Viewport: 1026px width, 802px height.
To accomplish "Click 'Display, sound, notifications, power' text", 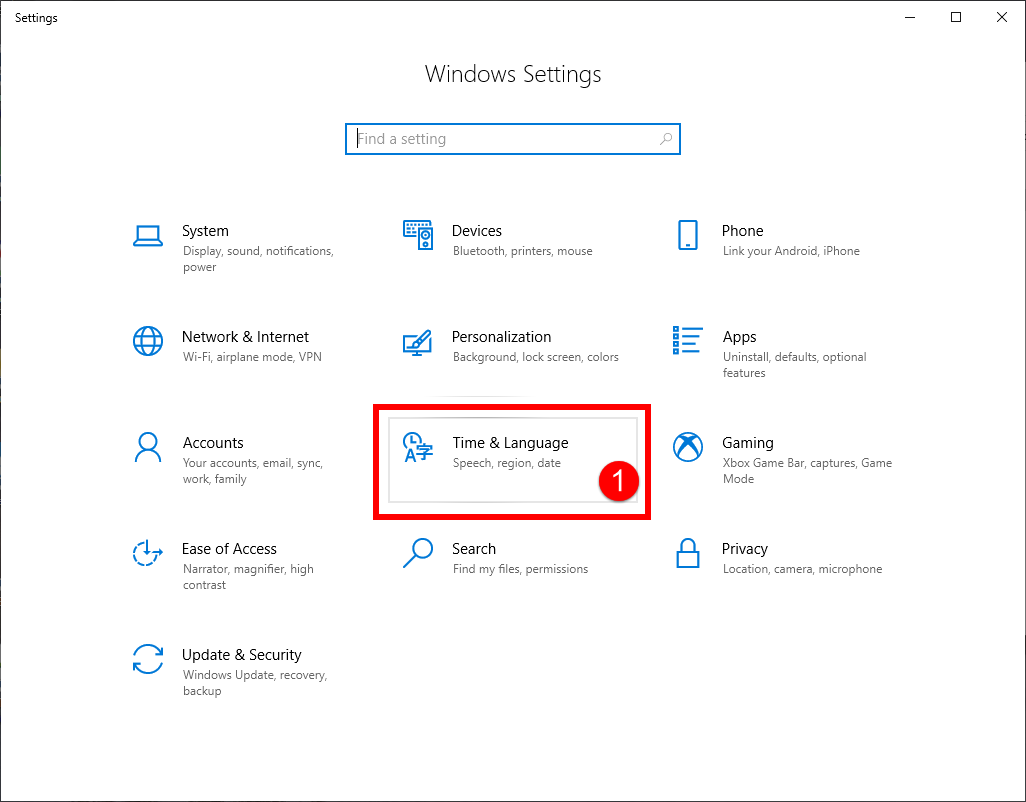I will click(258, 259).
